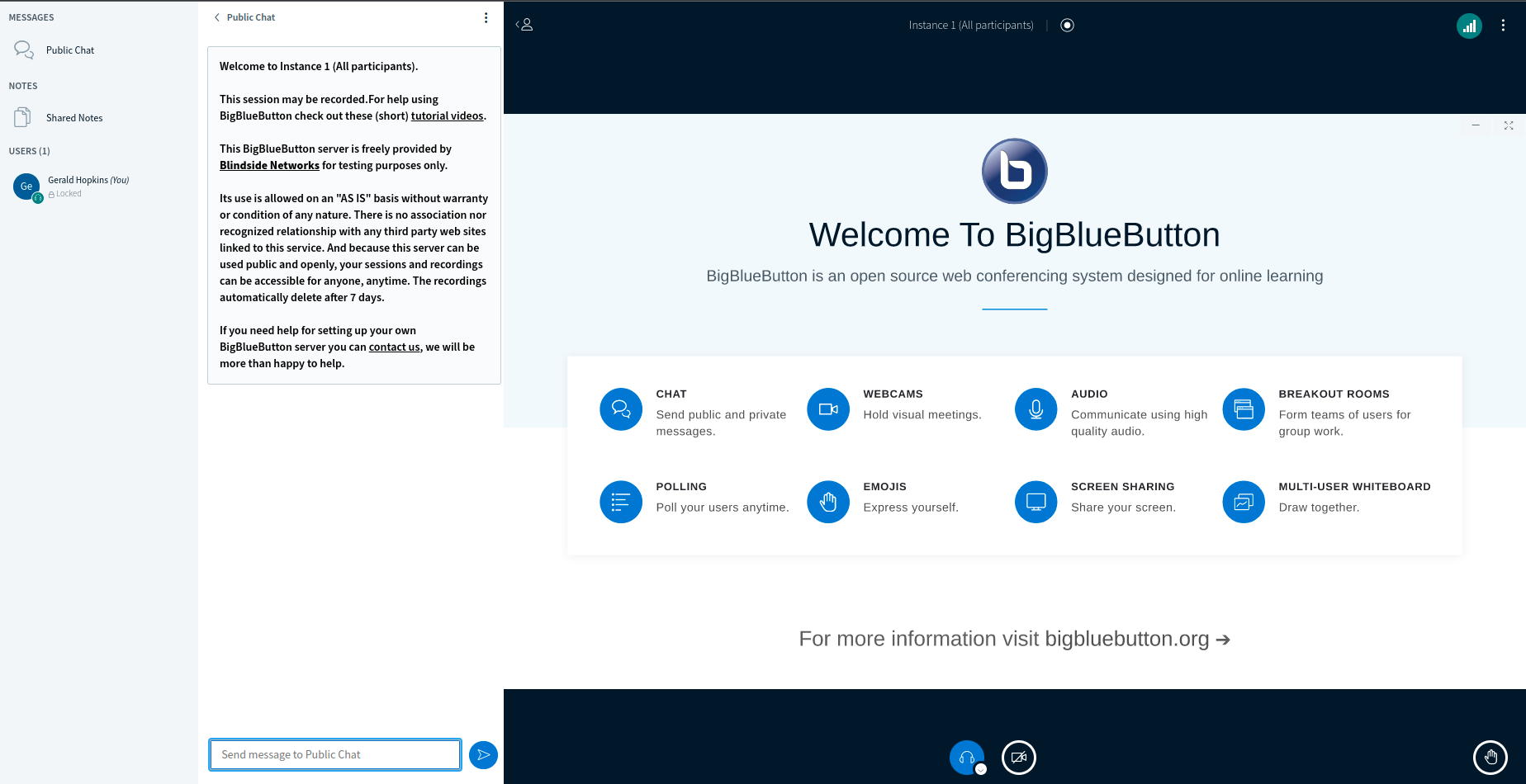This screenshot has height=784, width=1526.
Task: Click the Screen Sharing feature icon
Action: (x=1036, y=502)
